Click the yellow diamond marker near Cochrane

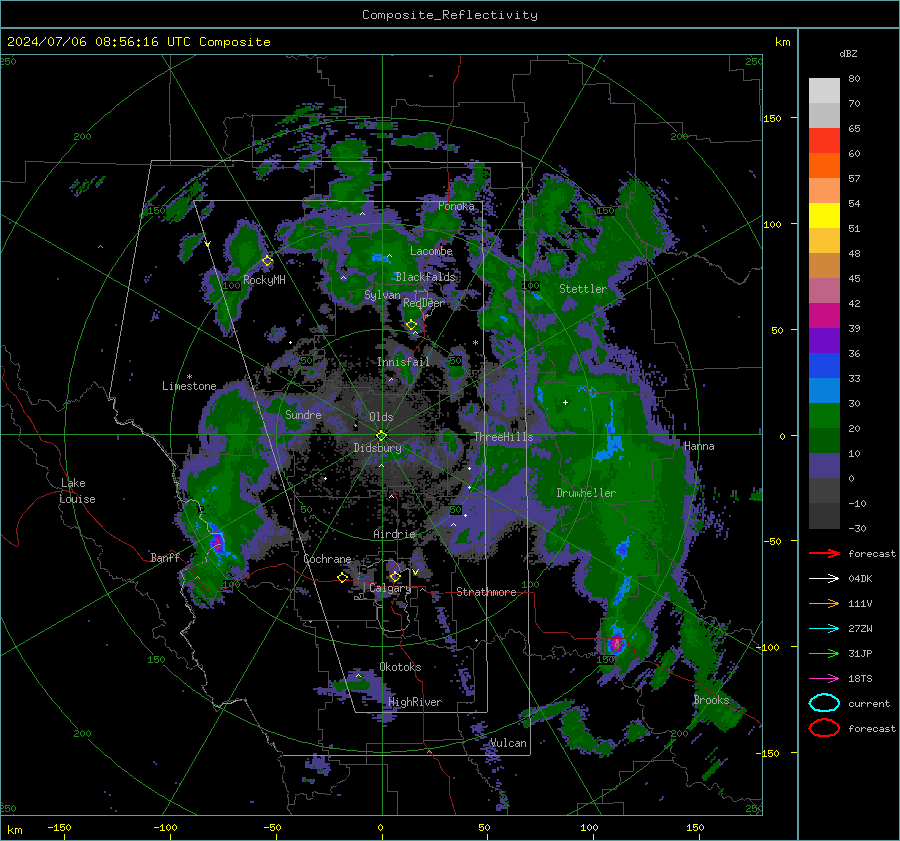[343, 577]
